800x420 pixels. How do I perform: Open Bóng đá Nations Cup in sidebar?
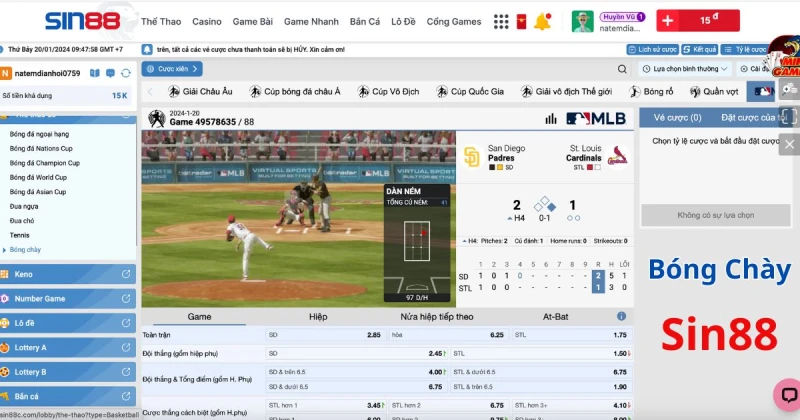click(x=41, y=149)
